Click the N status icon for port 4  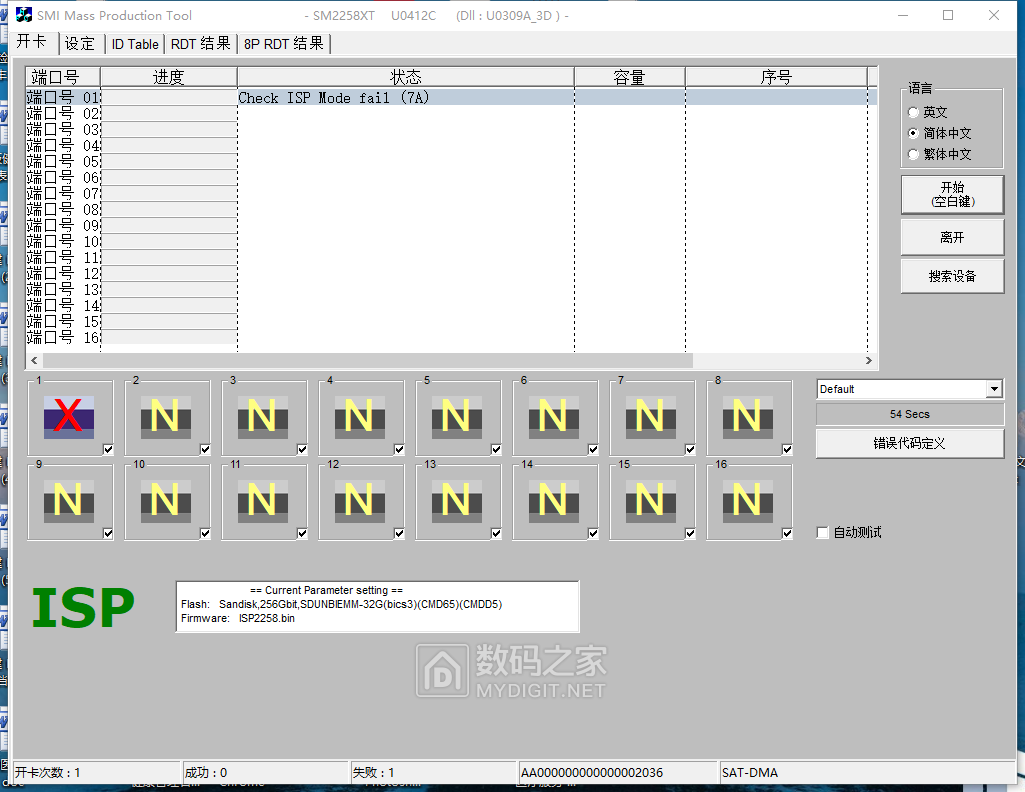click(360, 417)
